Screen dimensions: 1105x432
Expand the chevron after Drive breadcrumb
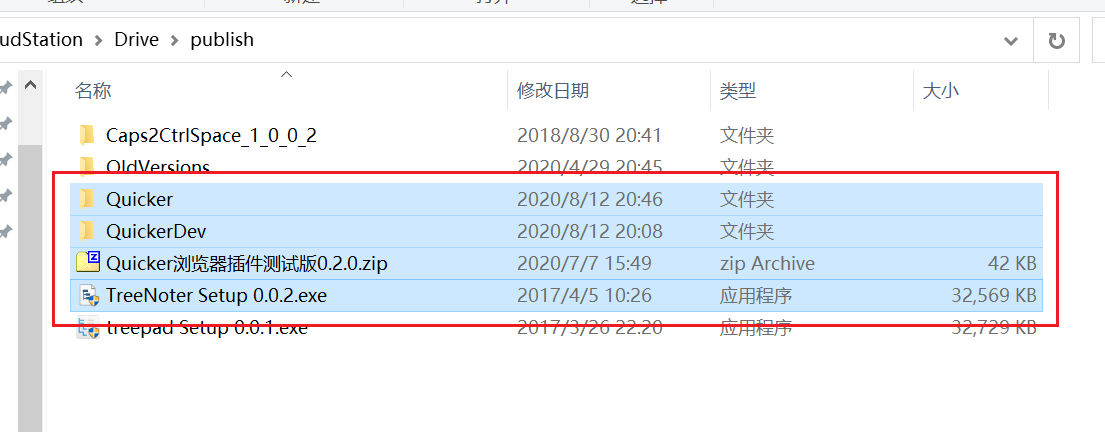tap(175, 40)
